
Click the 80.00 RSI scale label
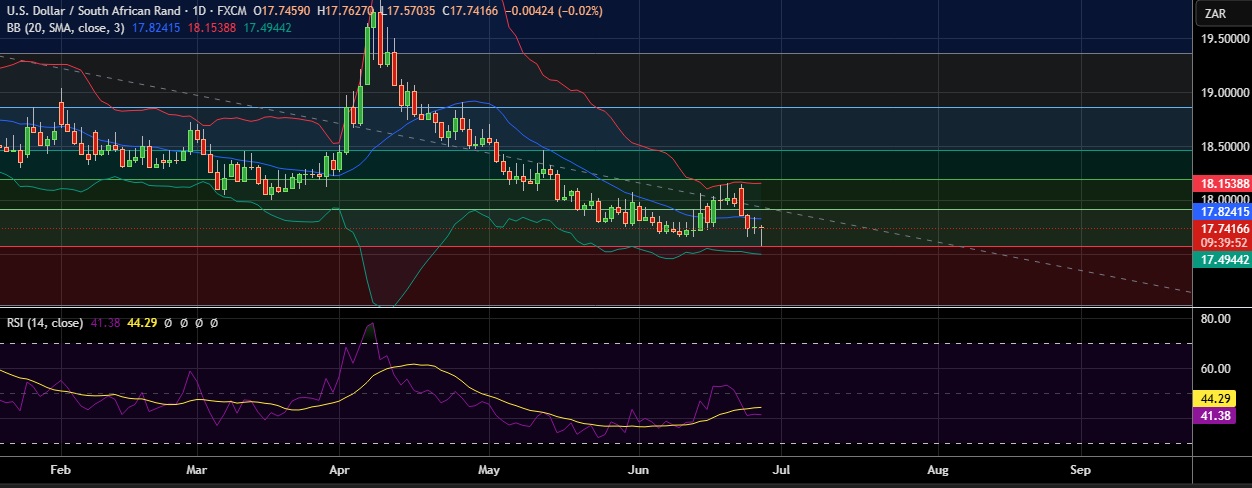(x=1215, y=319)
